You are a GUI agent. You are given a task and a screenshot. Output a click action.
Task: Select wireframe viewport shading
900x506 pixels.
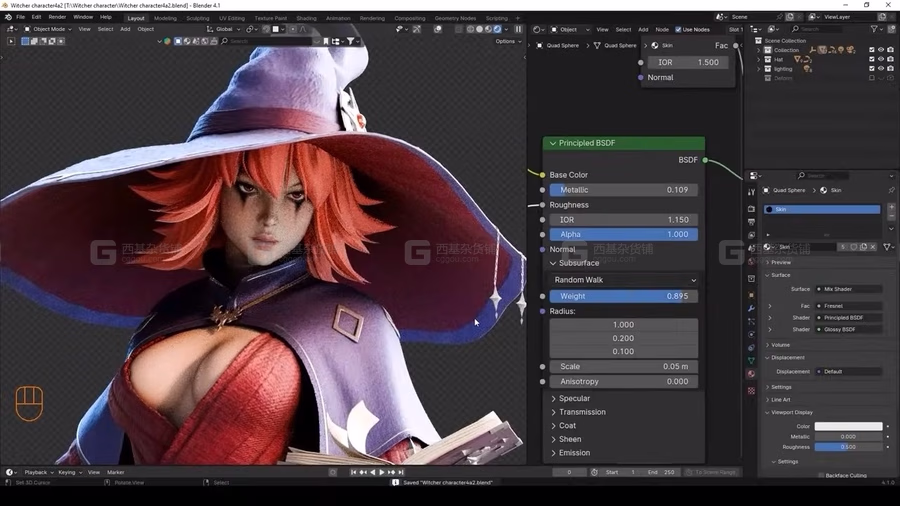(470, 29)
